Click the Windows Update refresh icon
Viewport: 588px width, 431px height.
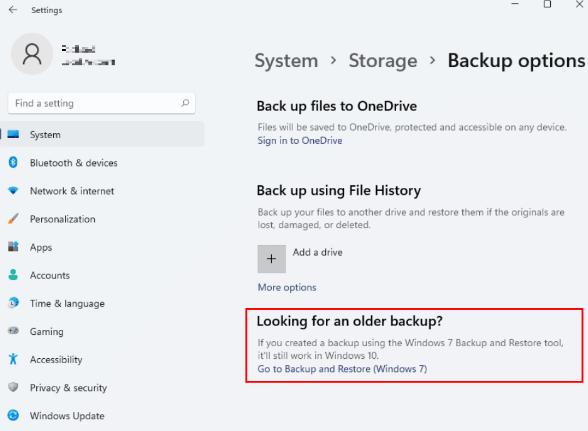point(13,415)
